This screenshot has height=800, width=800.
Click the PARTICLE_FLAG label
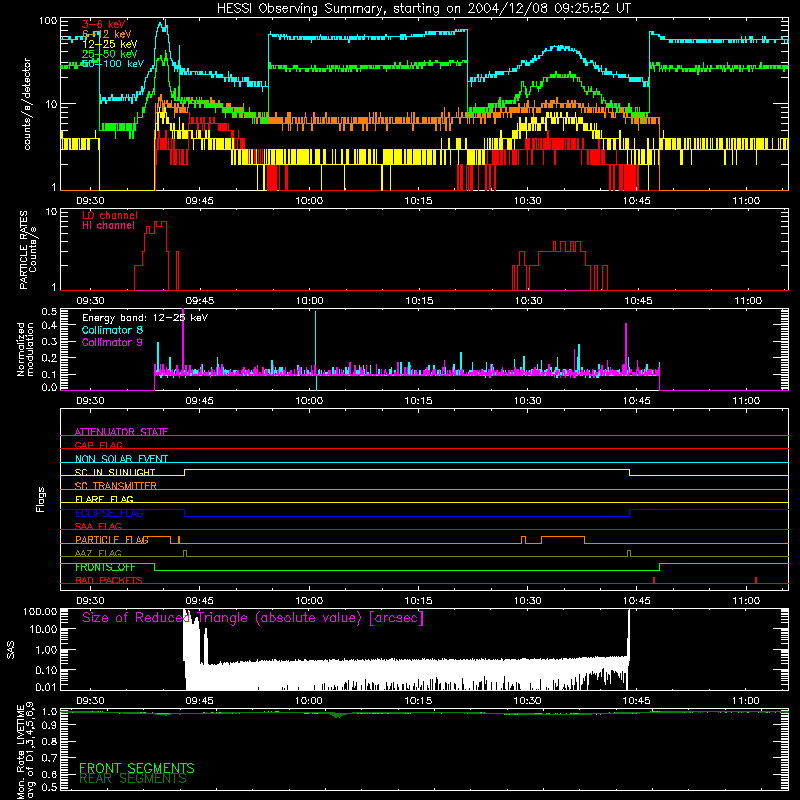(112, 540)
